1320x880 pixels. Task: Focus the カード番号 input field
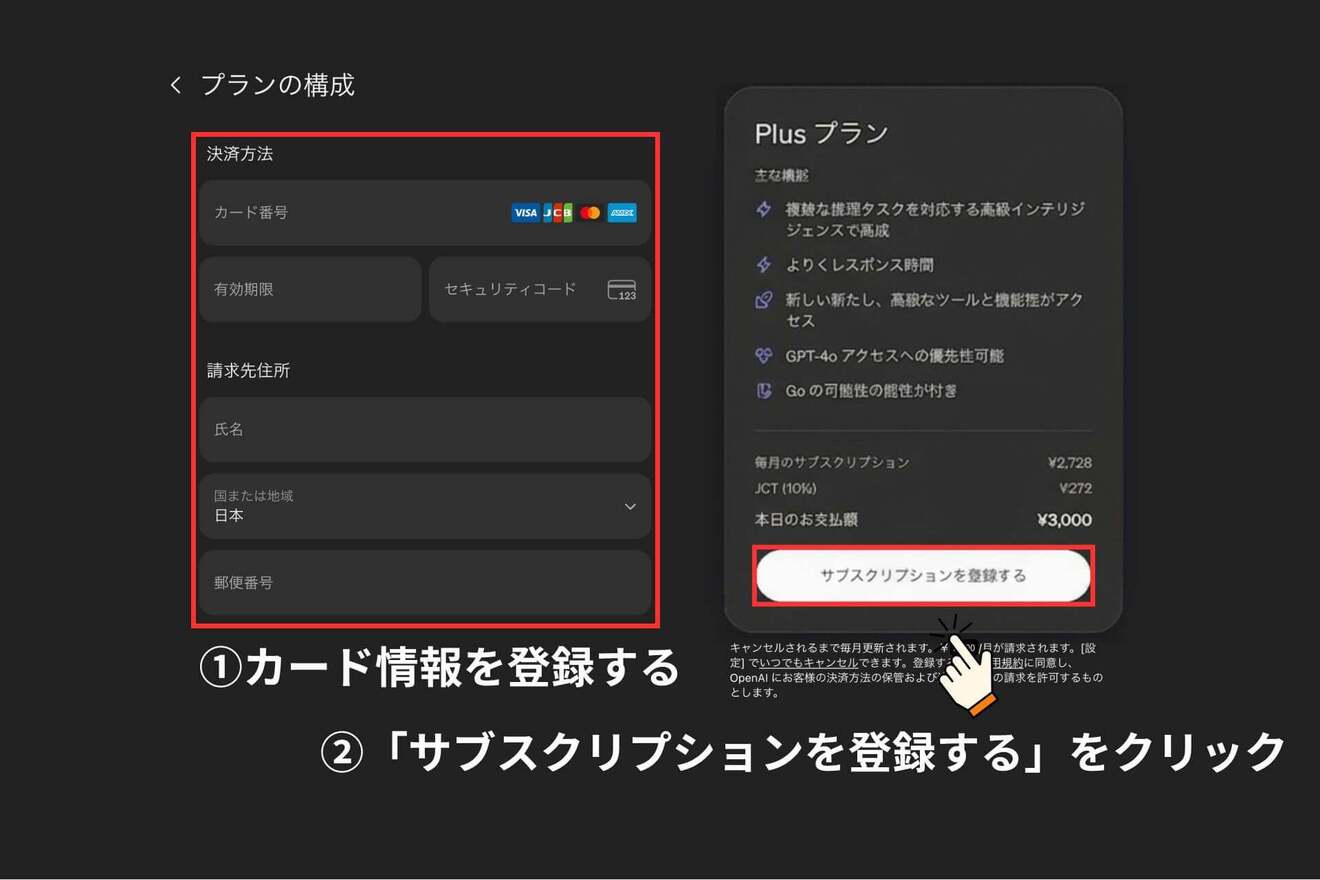pyautogui.click(x=425, y=213)
